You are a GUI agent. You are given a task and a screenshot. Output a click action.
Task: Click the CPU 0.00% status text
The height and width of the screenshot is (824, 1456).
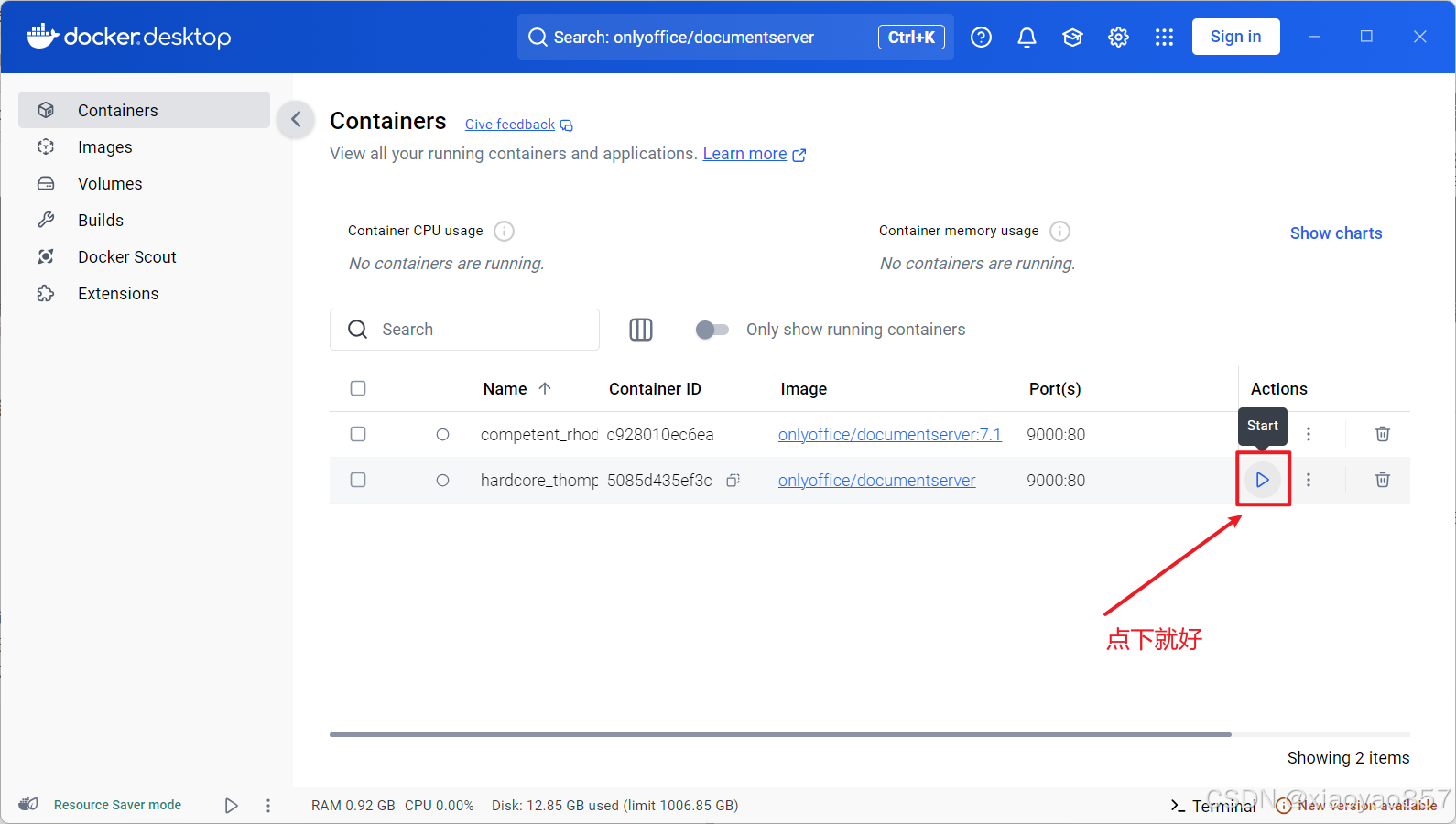(440, 806)
